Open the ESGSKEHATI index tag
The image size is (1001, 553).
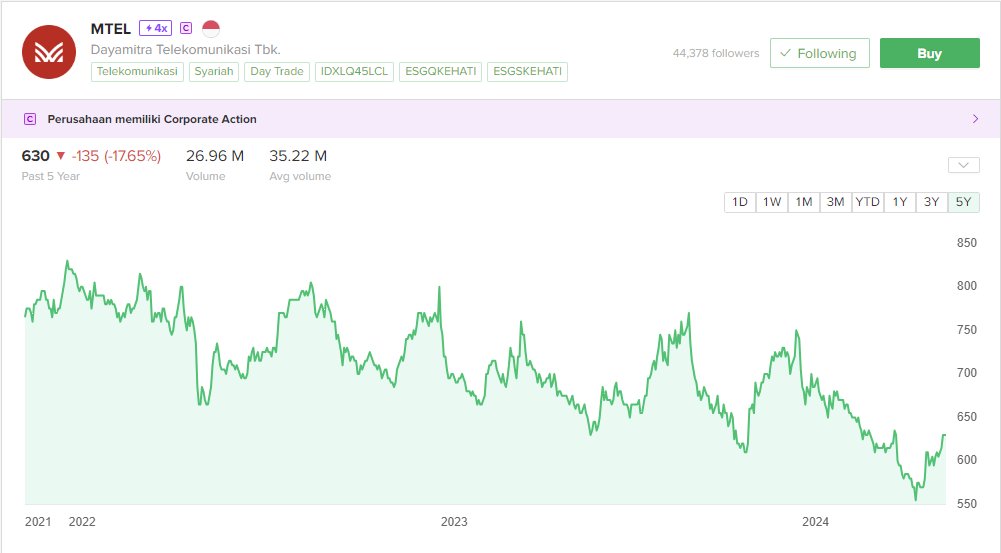point(527,72)
